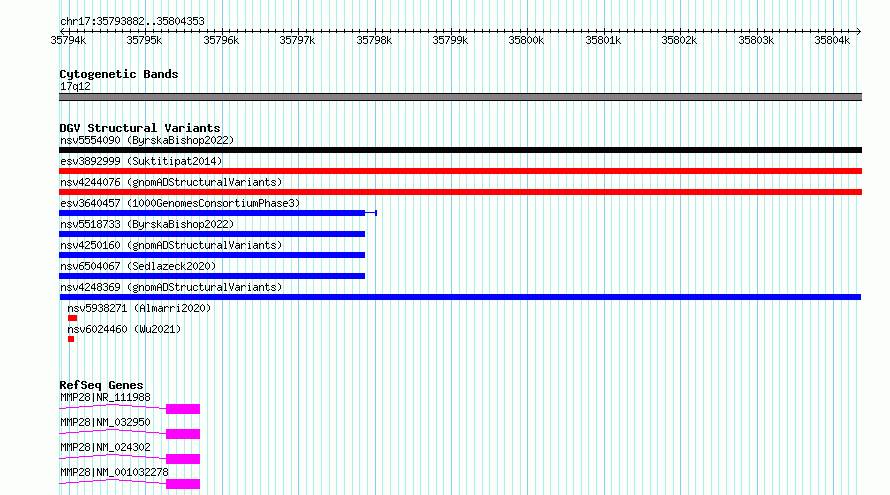
Task: Click nsv4244076 (gnomADStructuralVariants) label
Action: [171, 183]
